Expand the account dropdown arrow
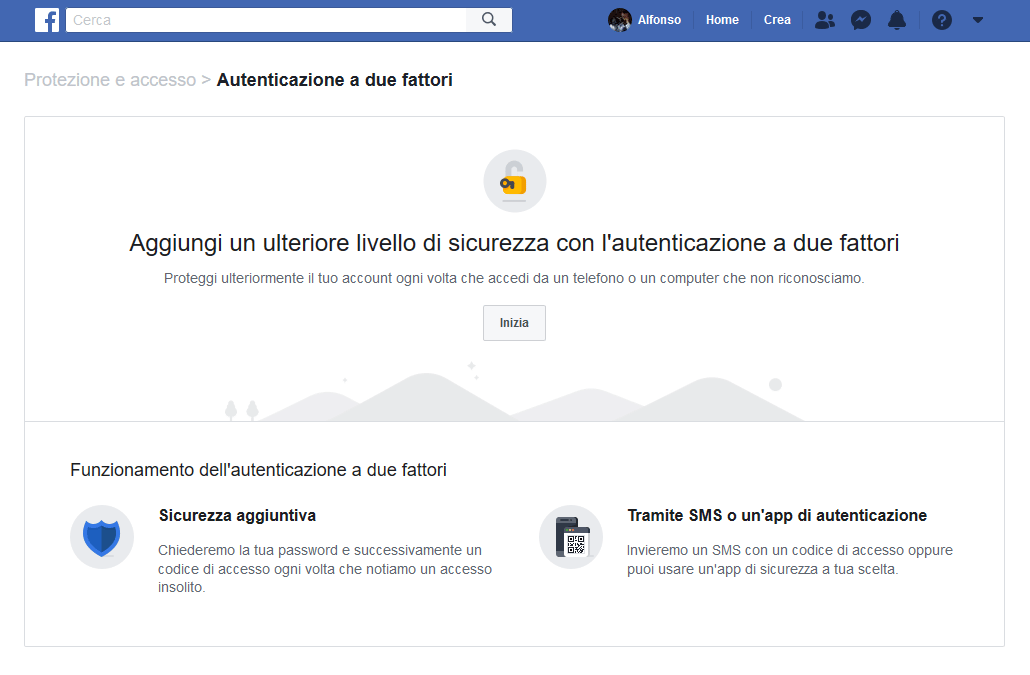This screenshot has width=1030, height=675. tap(978, 20)
